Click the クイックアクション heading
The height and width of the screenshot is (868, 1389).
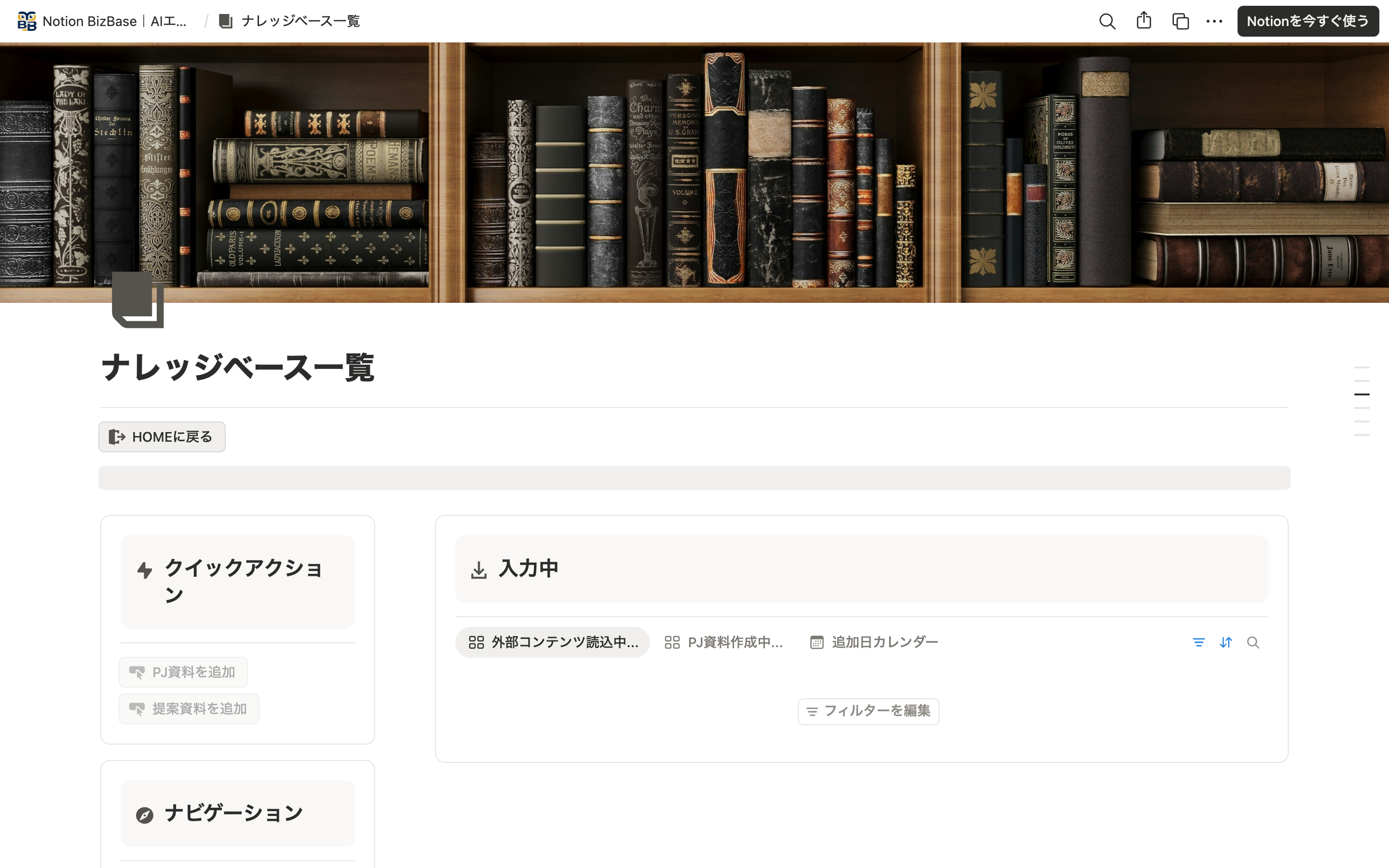[244, 581]
